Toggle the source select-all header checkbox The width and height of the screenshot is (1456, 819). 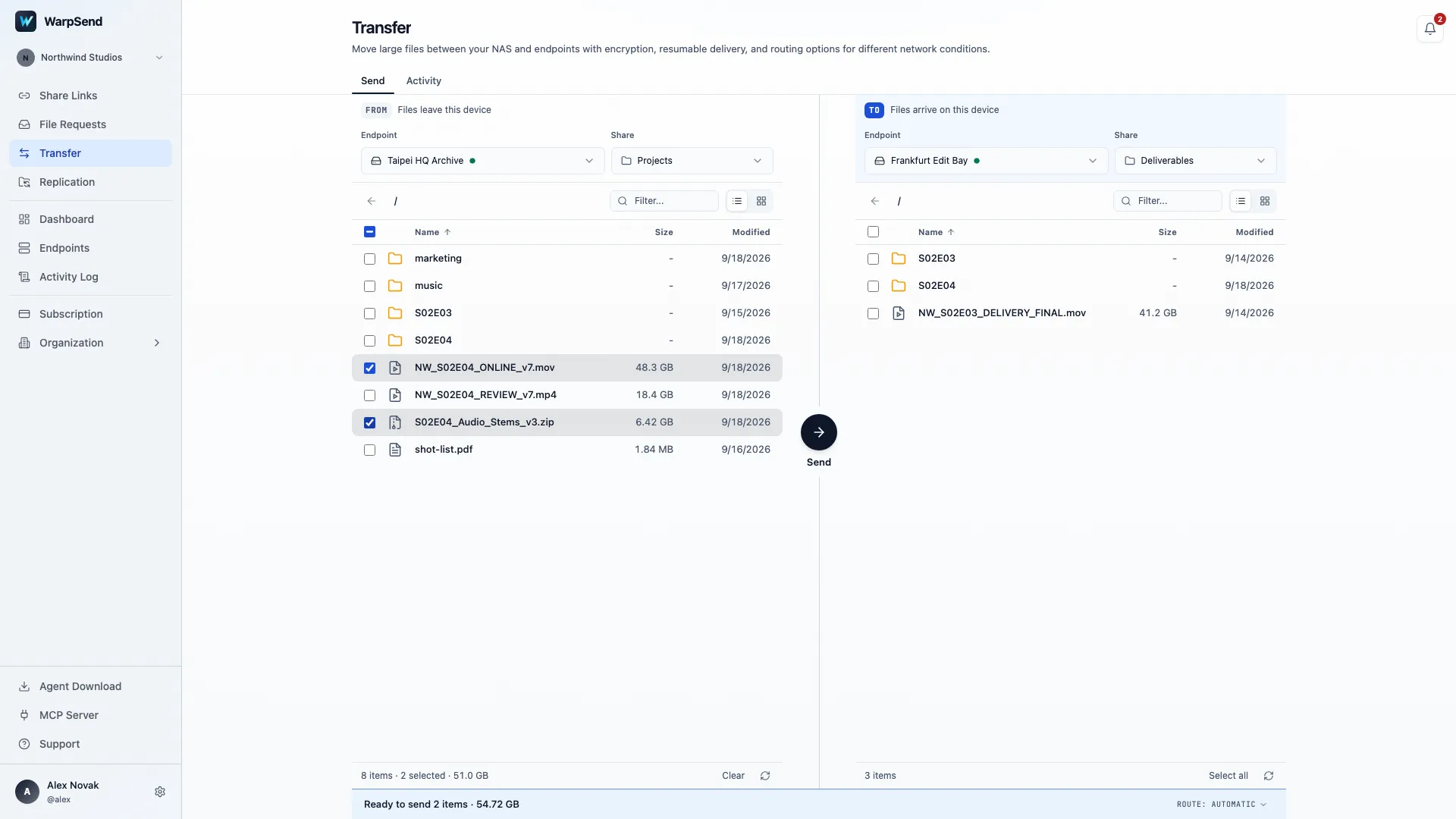pyautogui.click(x=369, y=232)
